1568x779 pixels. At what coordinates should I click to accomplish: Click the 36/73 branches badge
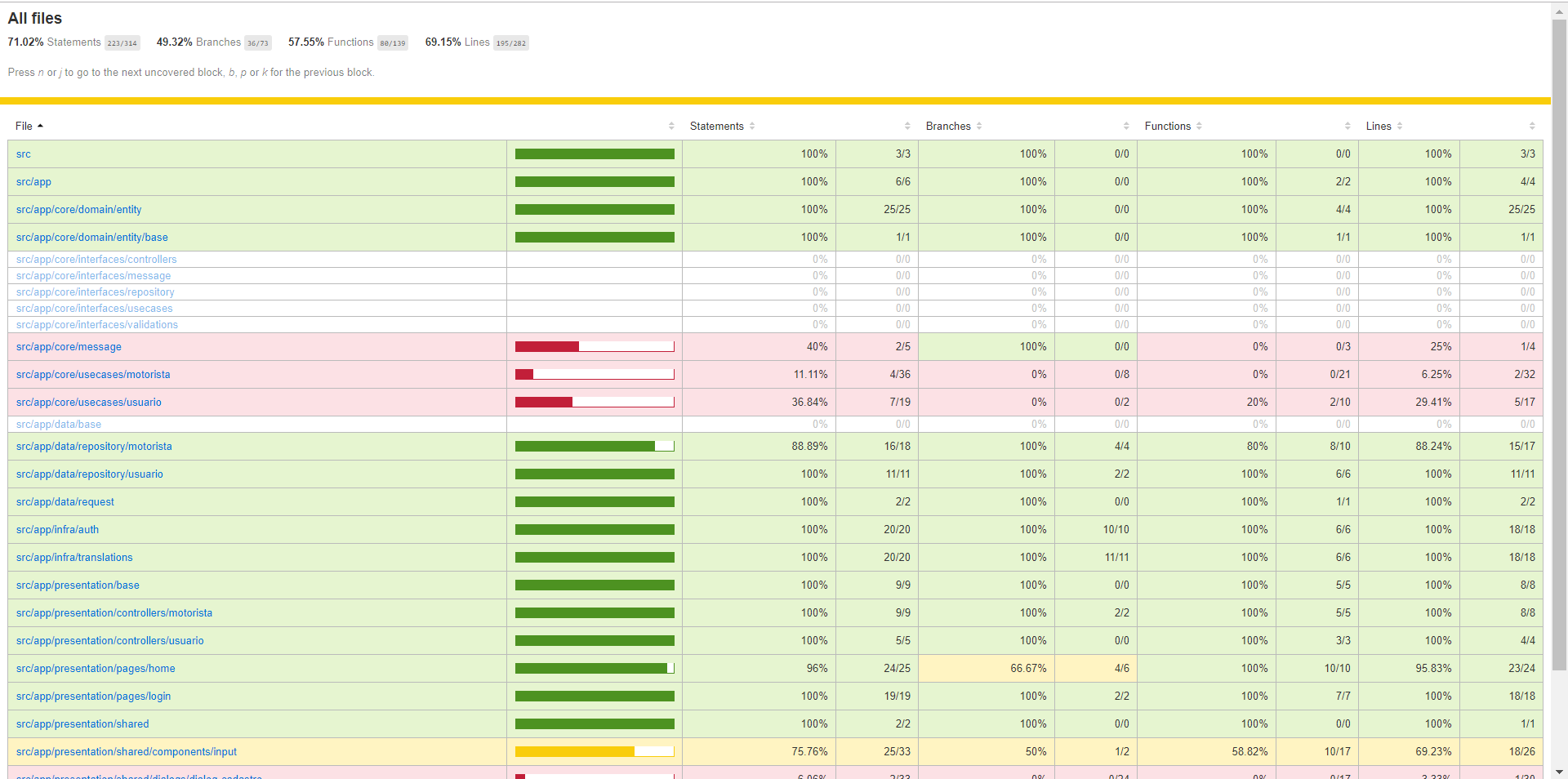click(x=258, y=43)
